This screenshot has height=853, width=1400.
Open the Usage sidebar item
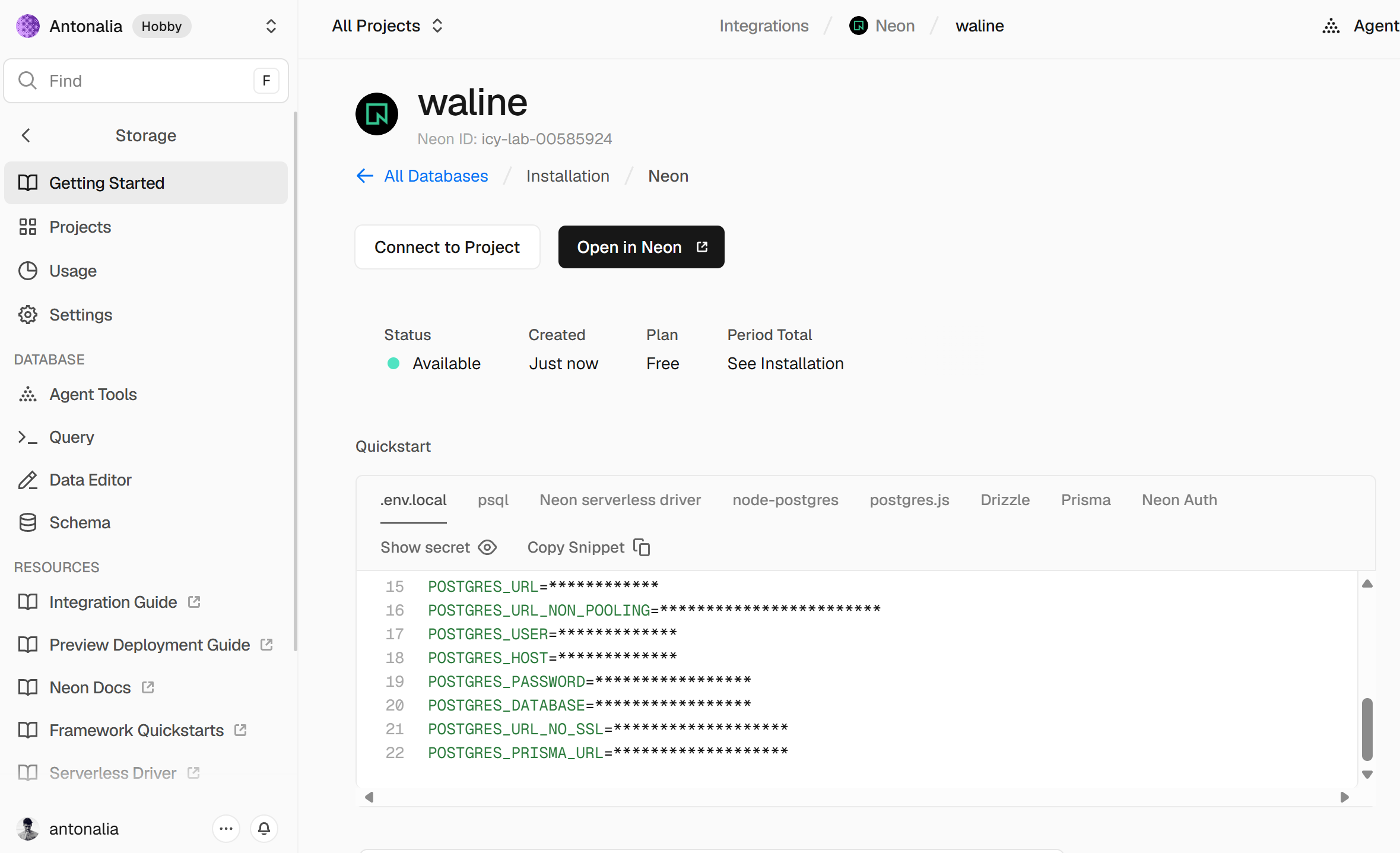[146, 271]
